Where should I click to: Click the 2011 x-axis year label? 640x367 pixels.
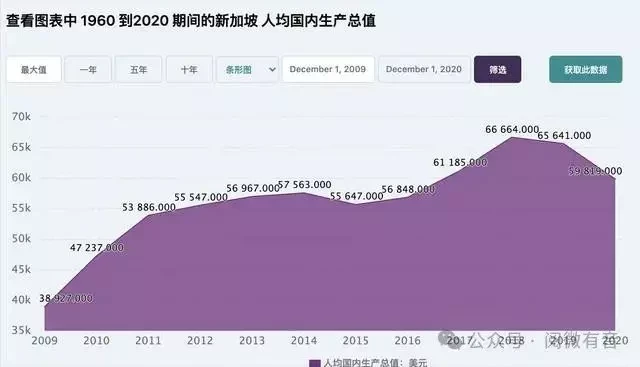[x=148, y=340]
